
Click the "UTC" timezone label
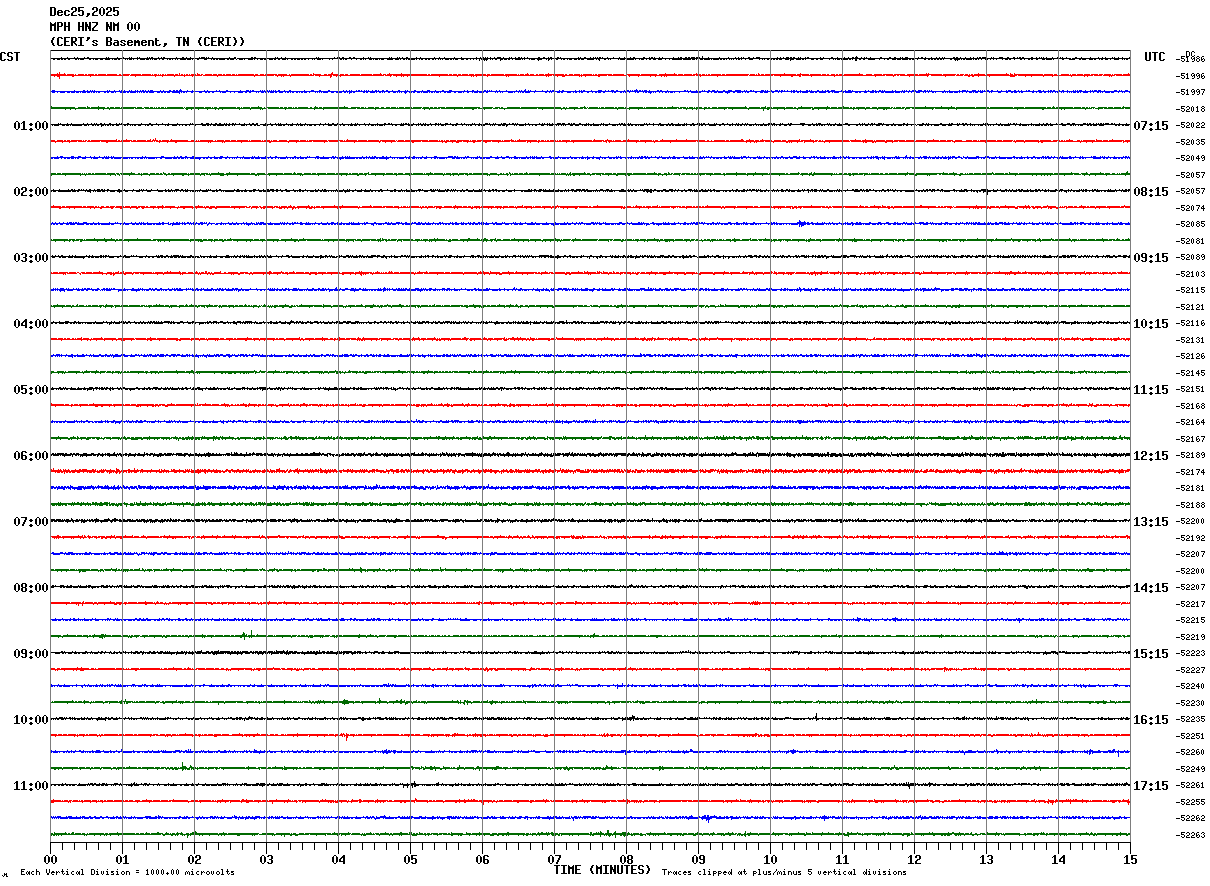point(1155,57)
